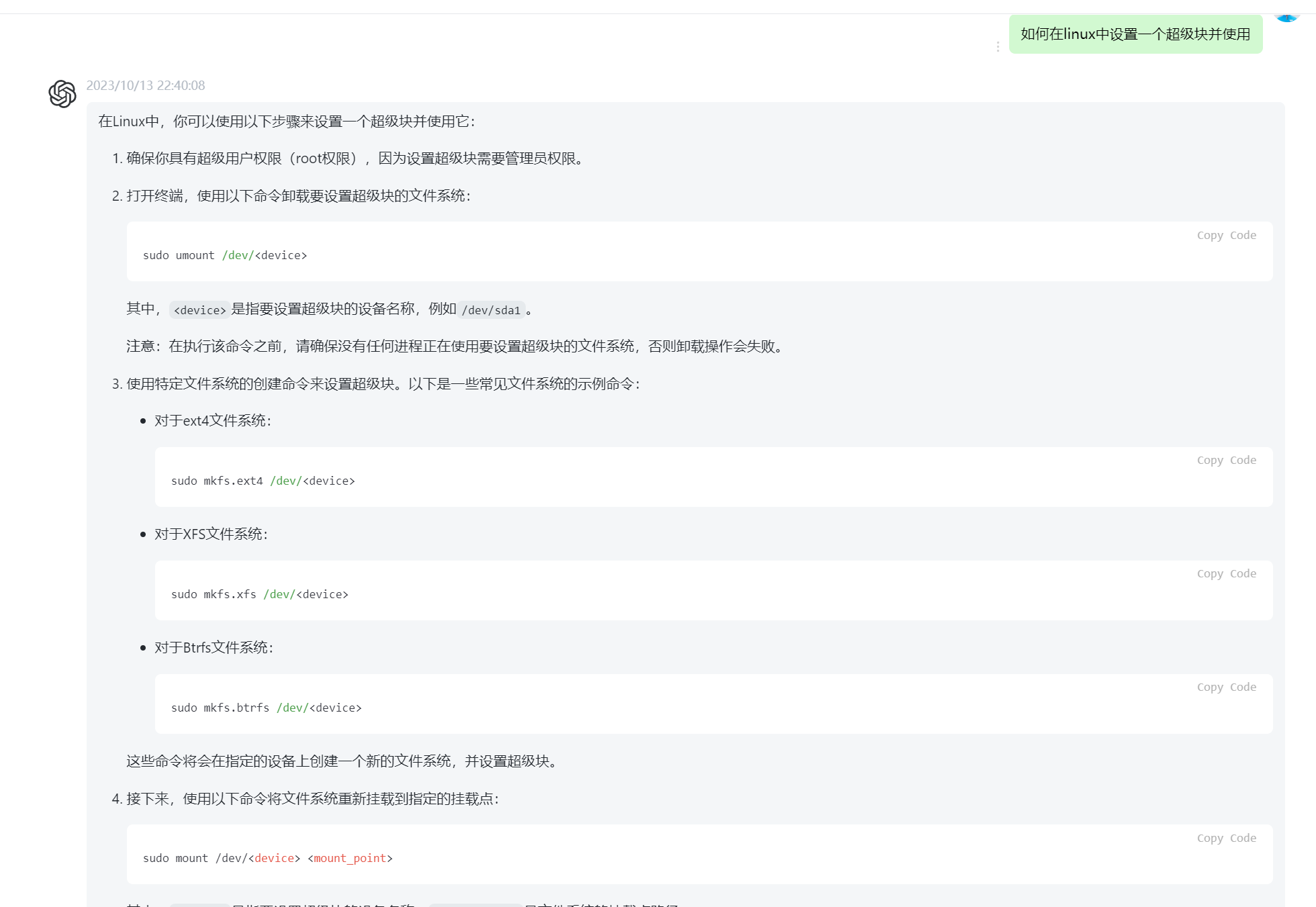Image resolution: width=1316 pixels, height=907 pixels.
Task: Click the inline <device> code tag
Action: (199, 310)
